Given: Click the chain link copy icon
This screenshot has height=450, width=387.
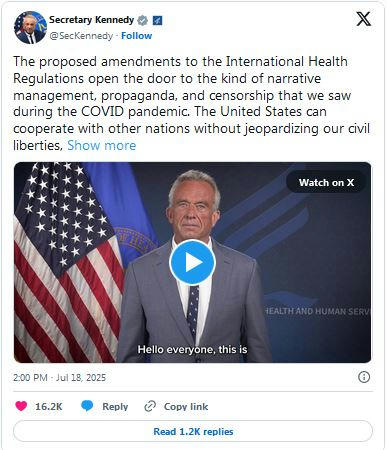Looking at the screenshot, I should (x=150, y=406).
